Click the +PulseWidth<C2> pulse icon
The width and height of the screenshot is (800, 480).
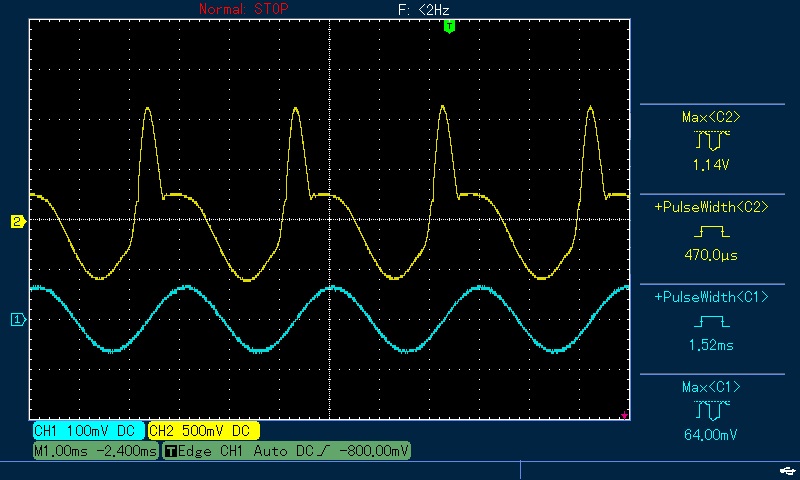tap(711, 232)
